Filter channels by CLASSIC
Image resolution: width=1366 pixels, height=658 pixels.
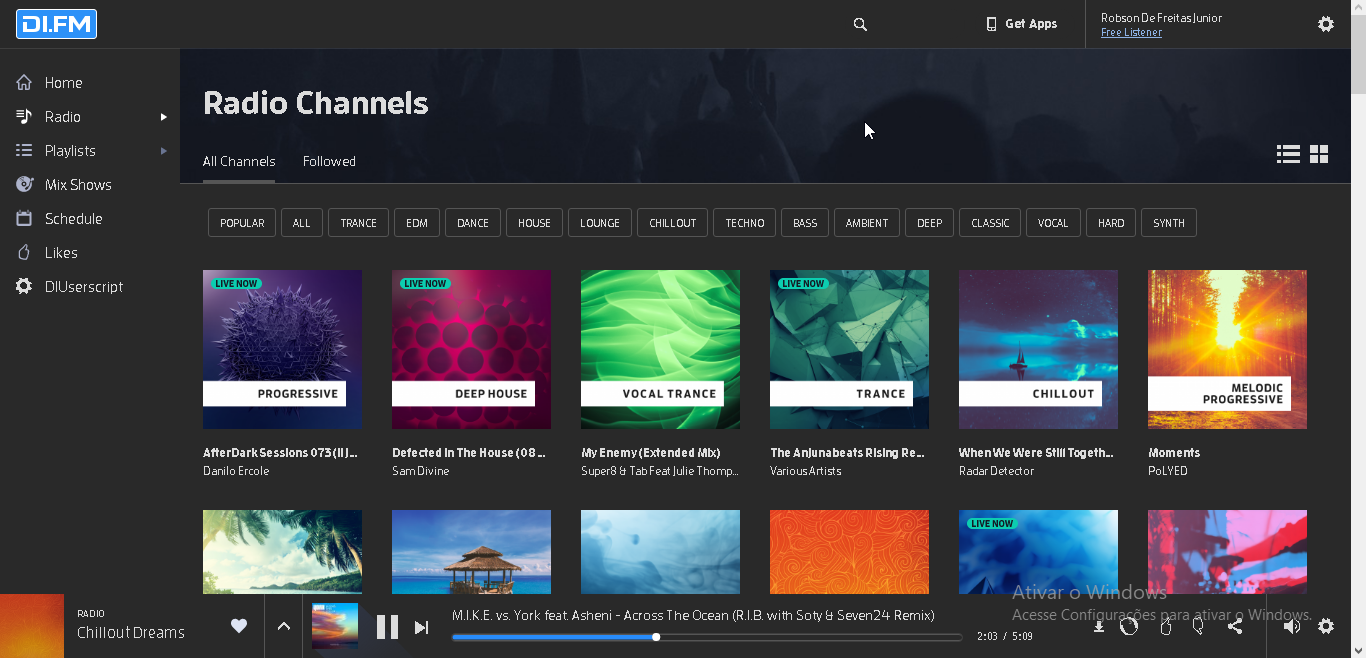(990, 223)
